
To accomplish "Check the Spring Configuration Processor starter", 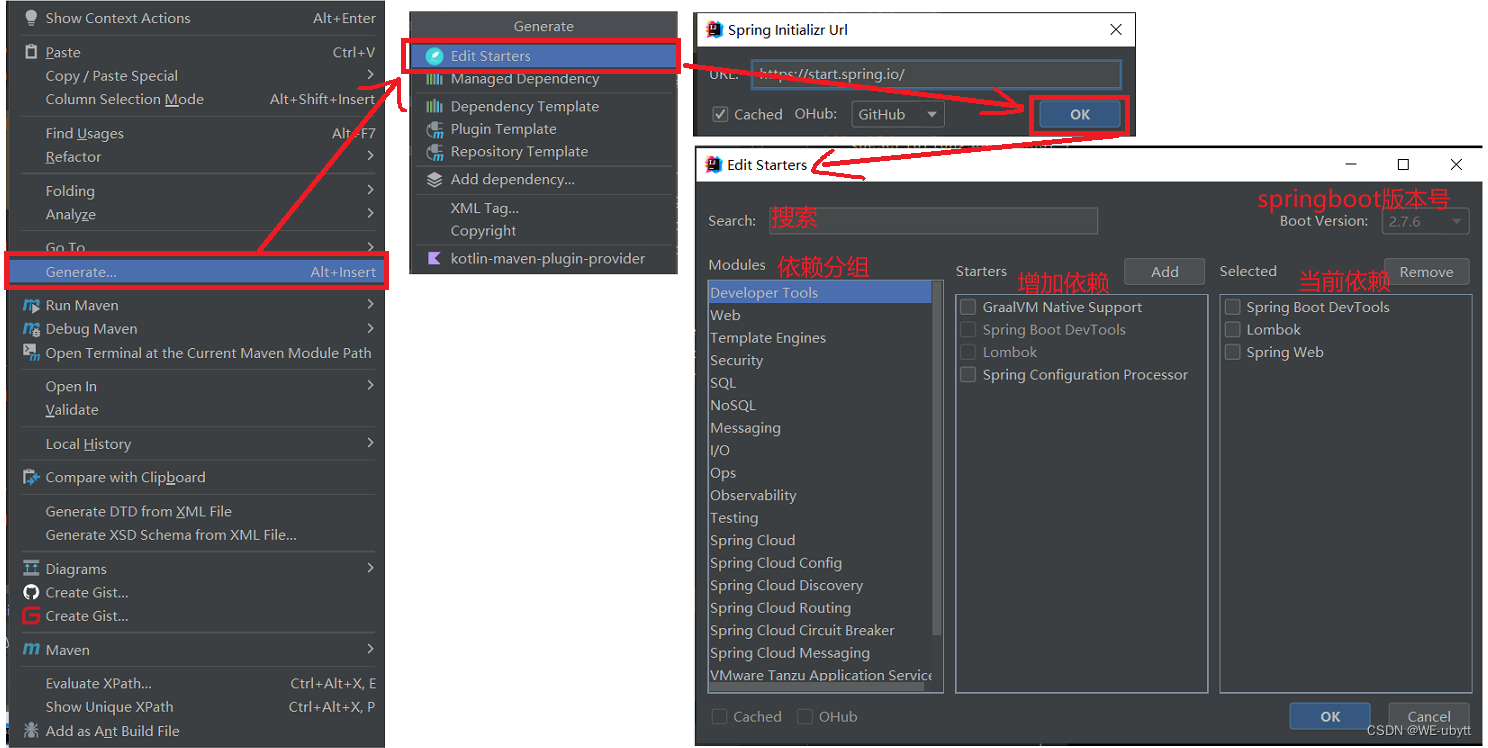I will tap(968, 375).
